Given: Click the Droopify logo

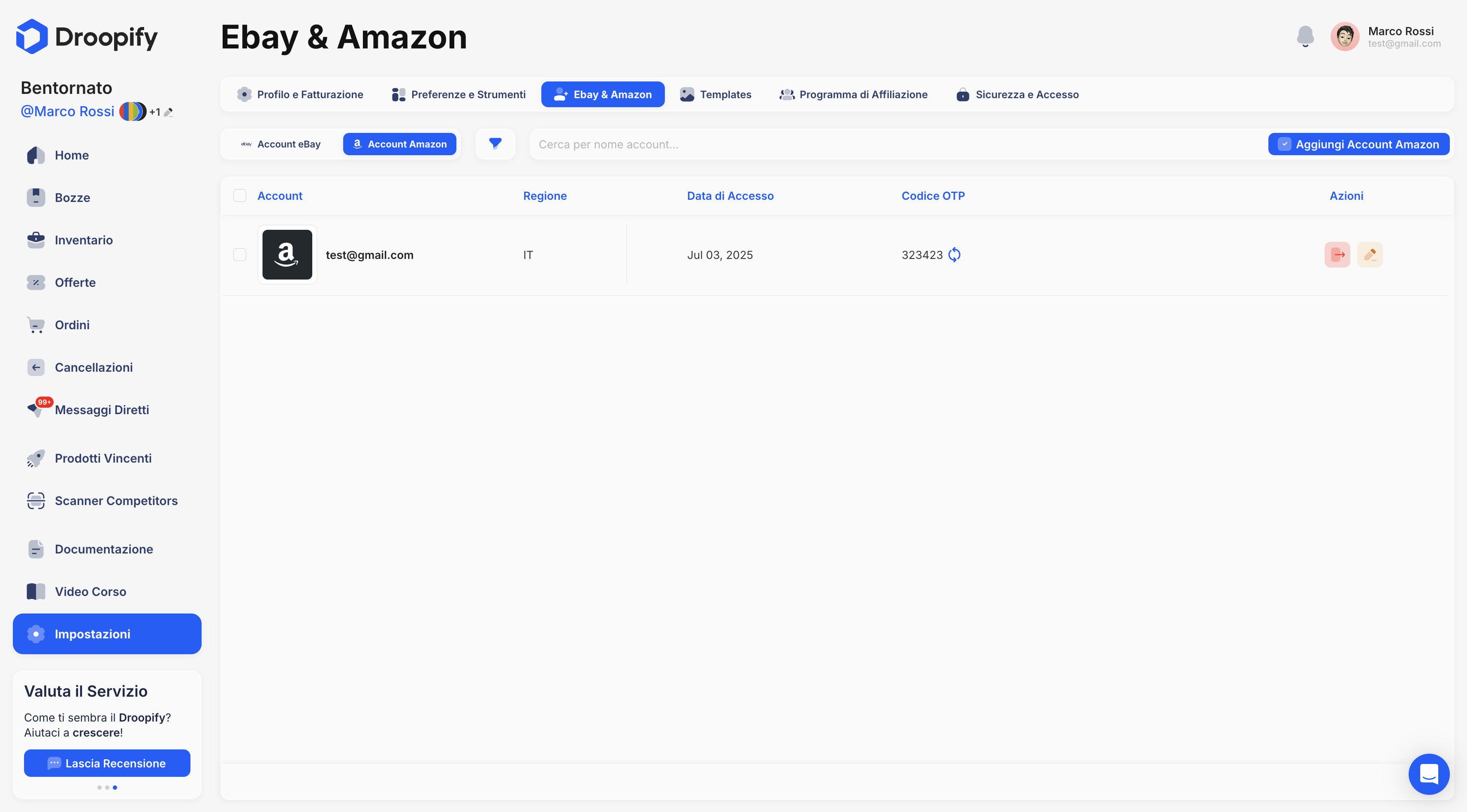Looking at the screenshot, I should pos(87,37).
